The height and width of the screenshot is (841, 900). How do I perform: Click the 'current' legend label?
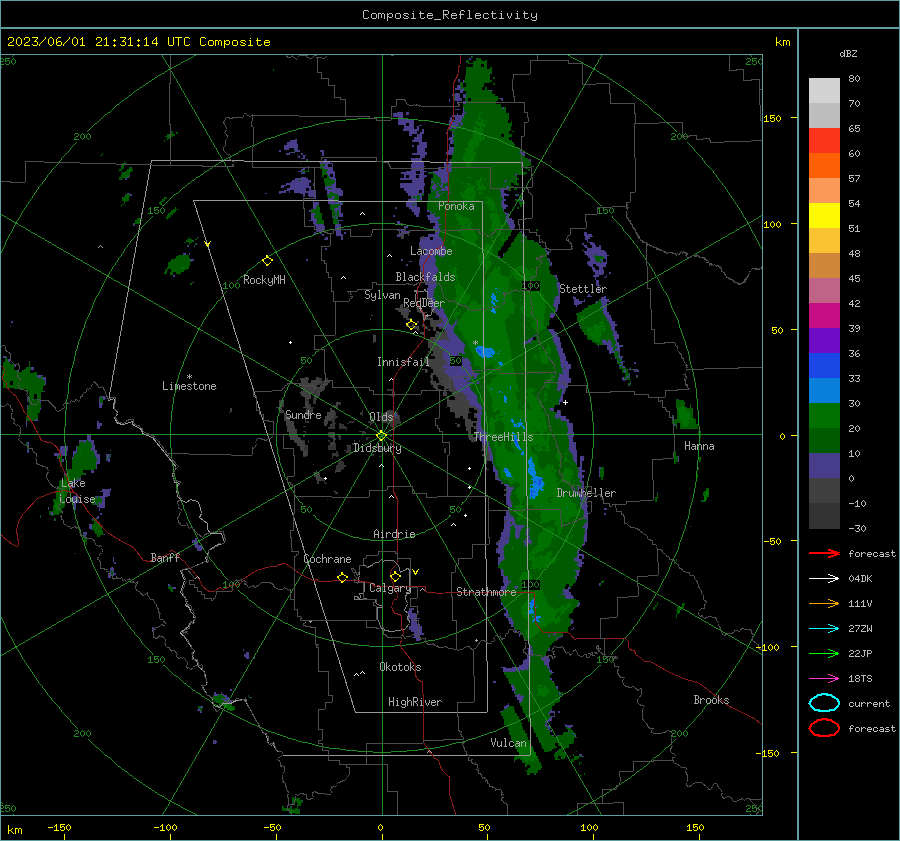click(x=869, y=703)
